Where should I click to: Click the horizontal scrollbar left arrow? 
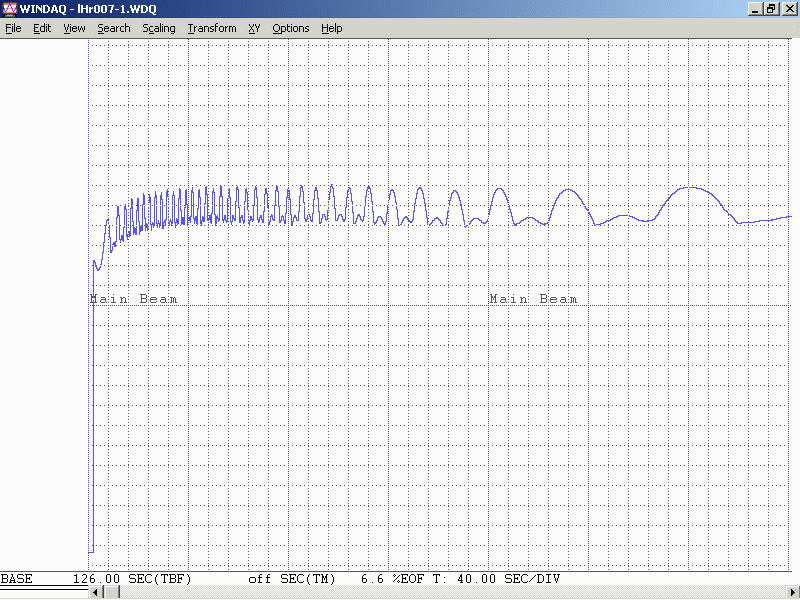(x=96, y=592)
